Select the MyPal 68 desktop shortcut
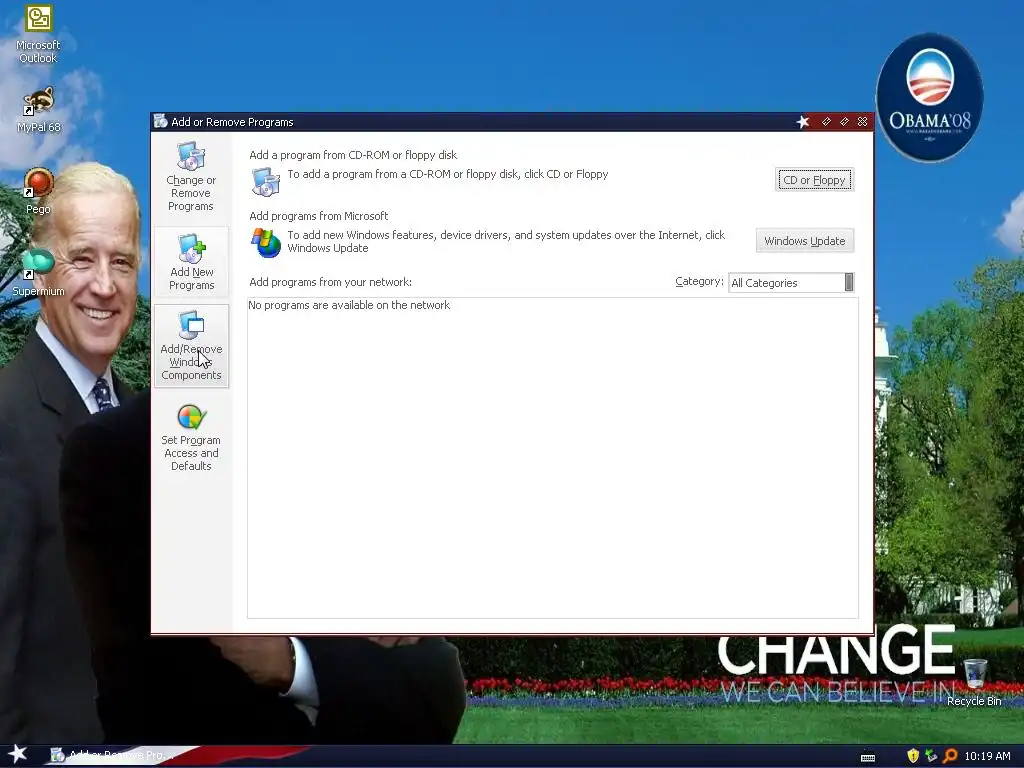This screenshot has width=1024, height=768. click(x=39, y=110)
